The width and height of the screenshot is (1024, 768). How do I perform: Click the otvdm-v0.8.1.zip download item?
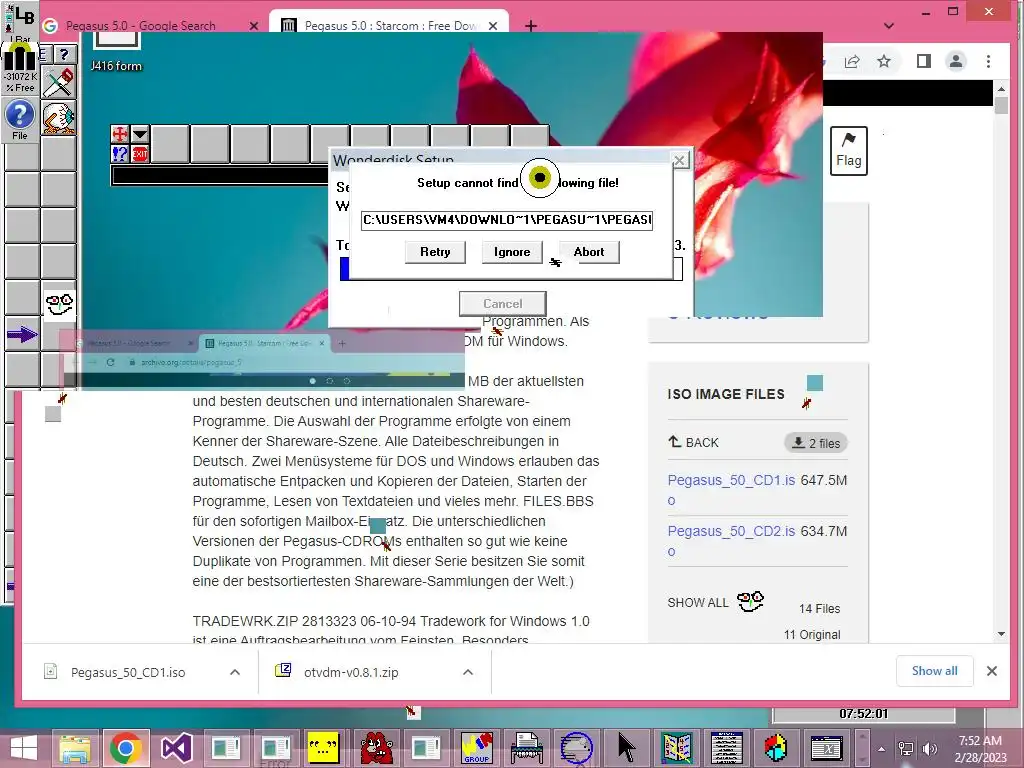pos(351,672)
